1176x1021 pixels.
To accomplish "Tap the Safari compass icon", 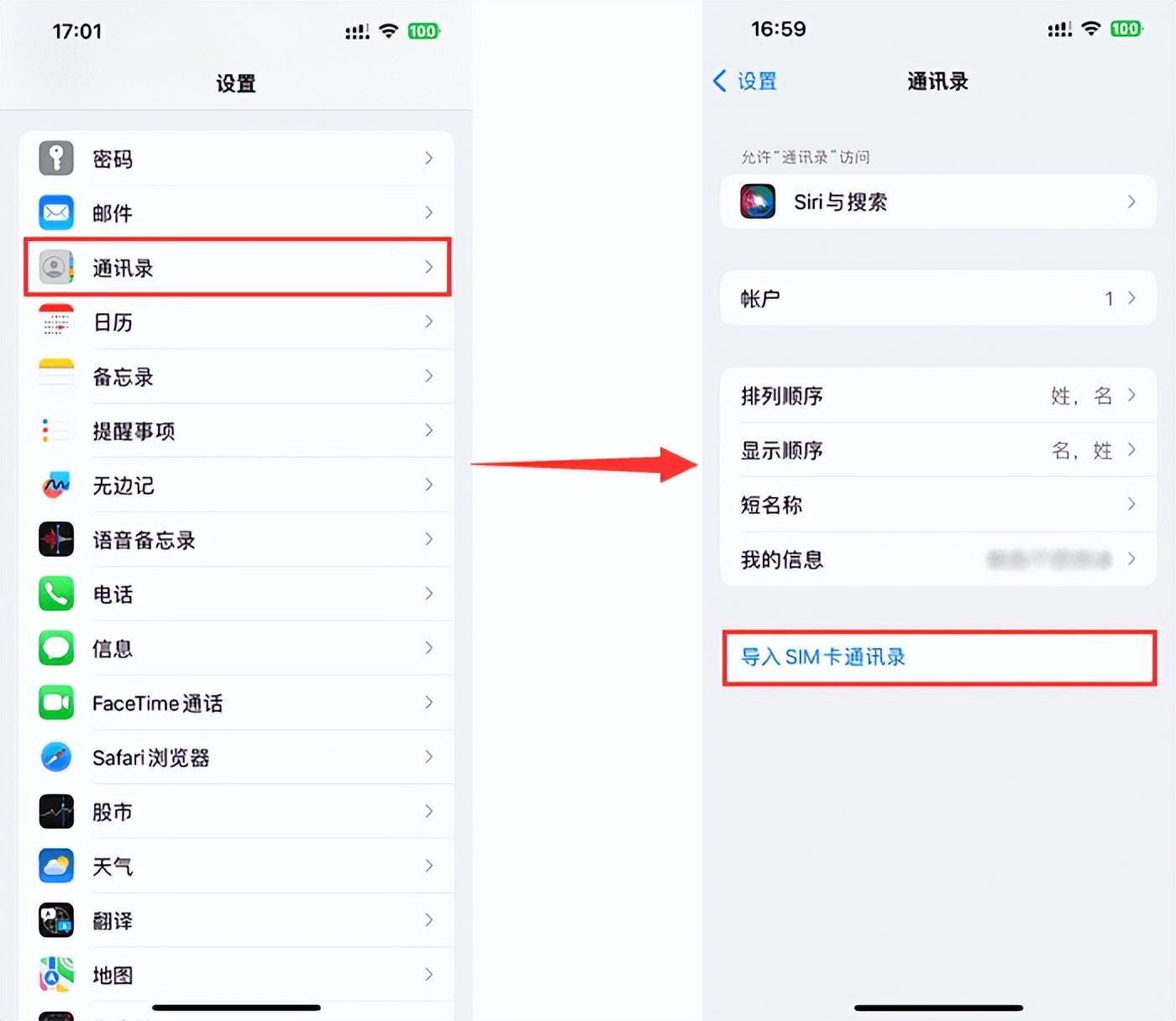I will 56,757.
